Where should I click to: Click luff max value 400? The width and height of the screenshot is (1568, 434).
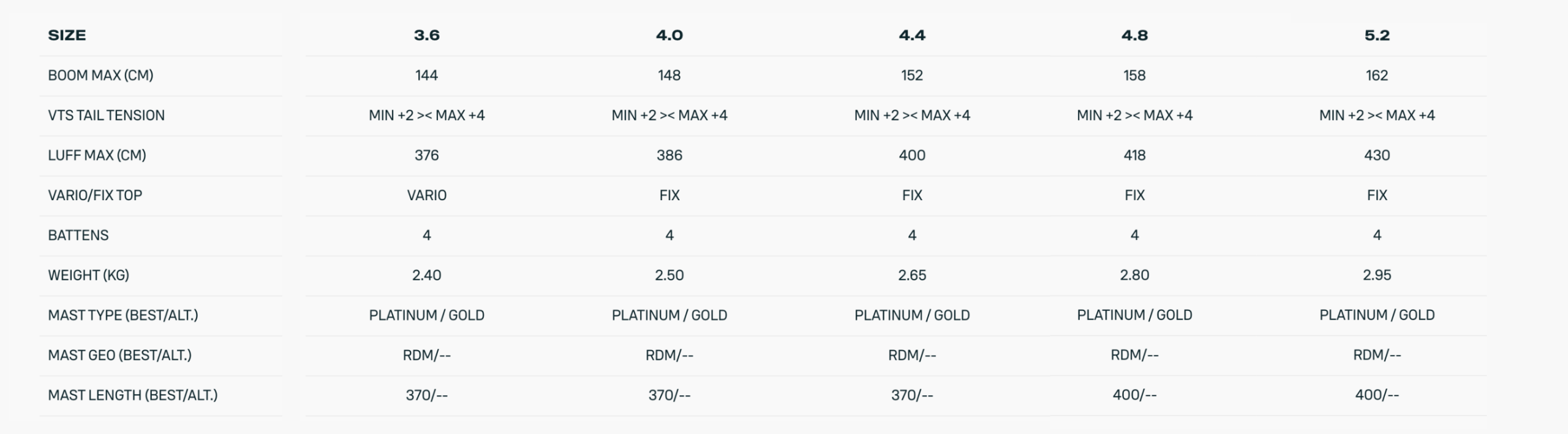[911, 155]
